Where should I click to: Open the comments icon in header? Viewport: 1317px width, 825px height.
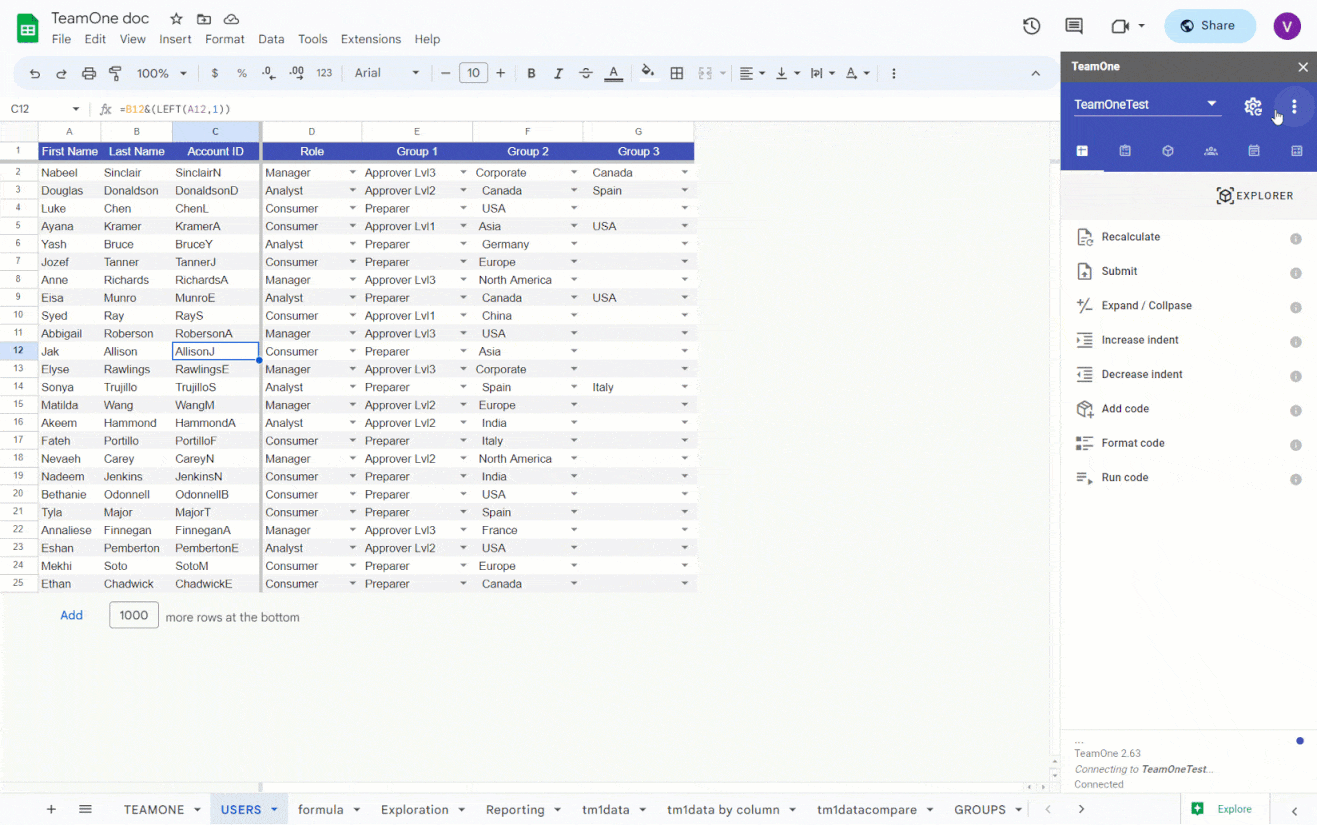pyautogui.click(x=1074, y=26)
